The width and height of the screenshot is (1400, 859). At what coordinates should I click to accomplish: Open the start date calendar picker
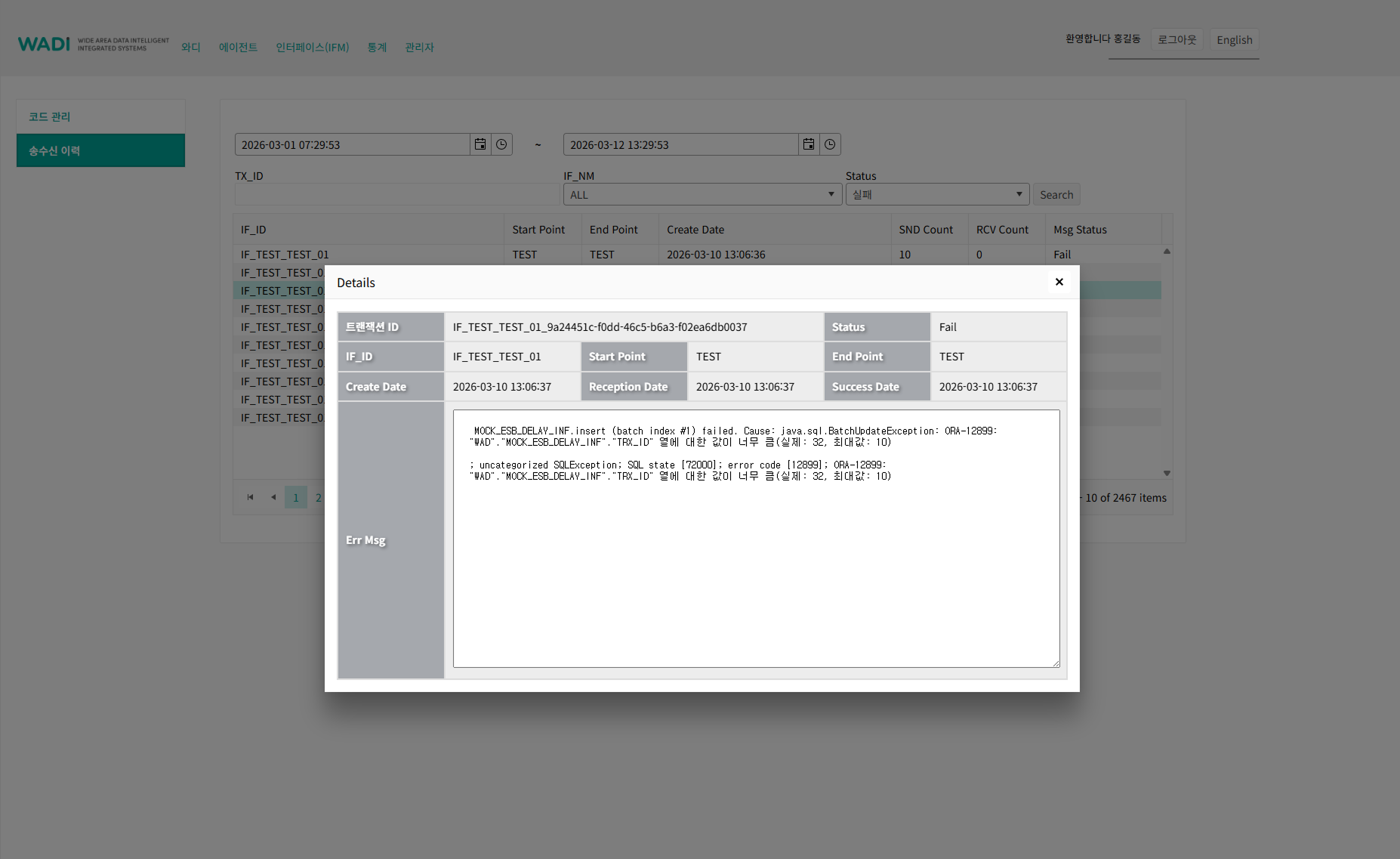[480, 144]
